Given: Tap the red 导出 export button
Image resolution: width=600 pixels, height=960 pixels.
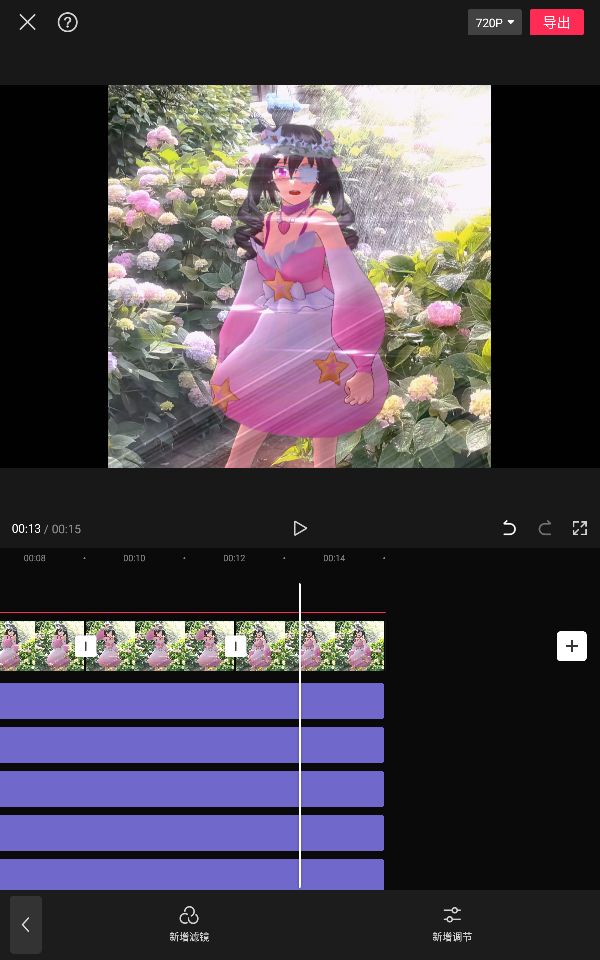Looking at the screenshot, I should click(556, 22).
